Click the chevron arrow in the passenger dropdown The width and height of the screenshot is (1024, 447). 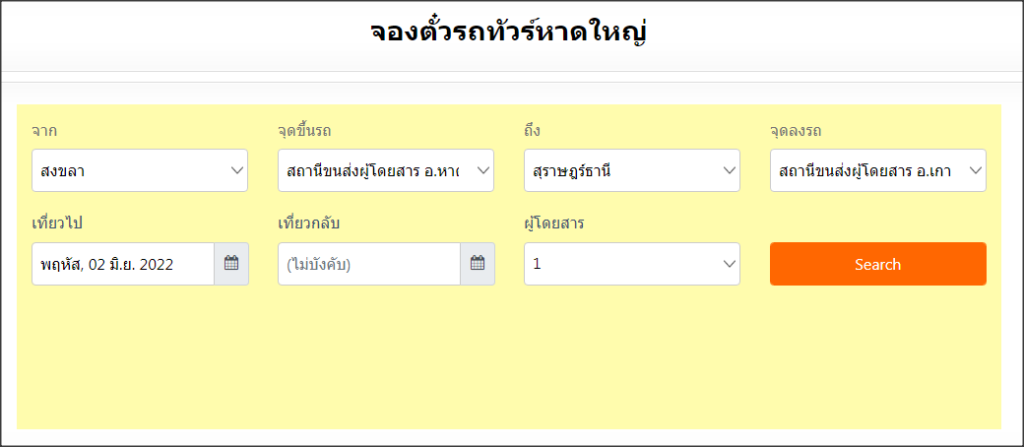point(728,264)
